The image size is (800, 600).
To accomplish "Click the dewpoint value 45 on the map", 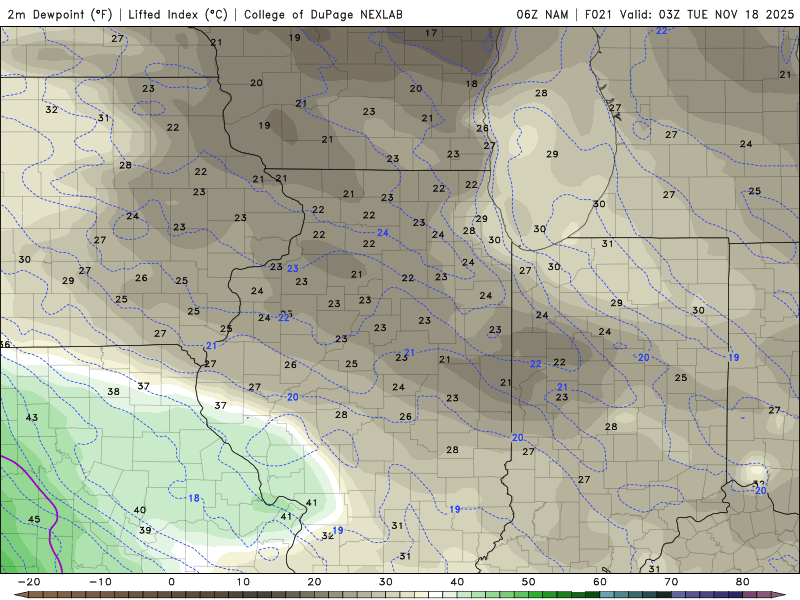I will (34, 519).
